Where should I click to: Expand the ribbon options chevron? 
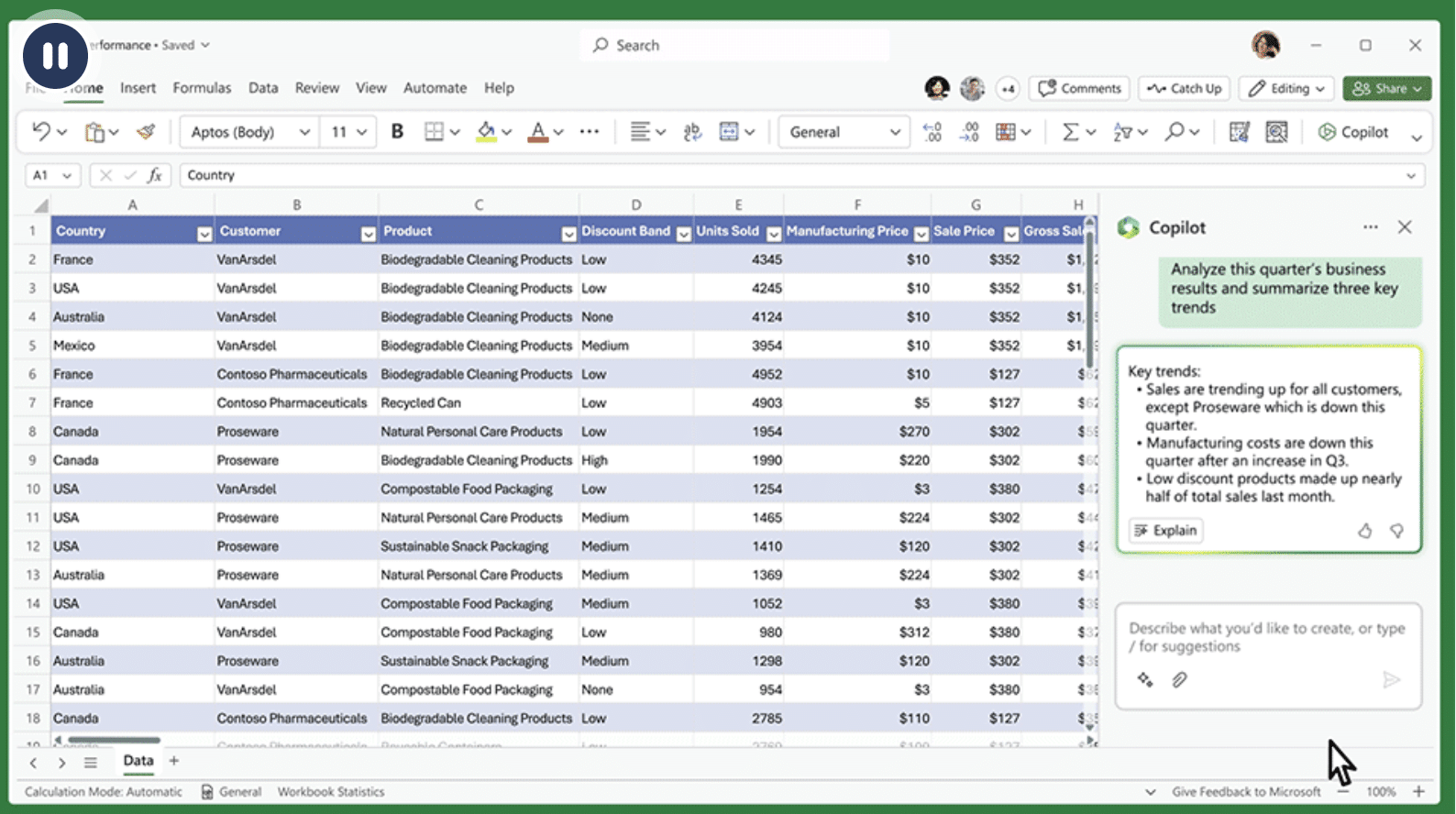click(1417, 137)
